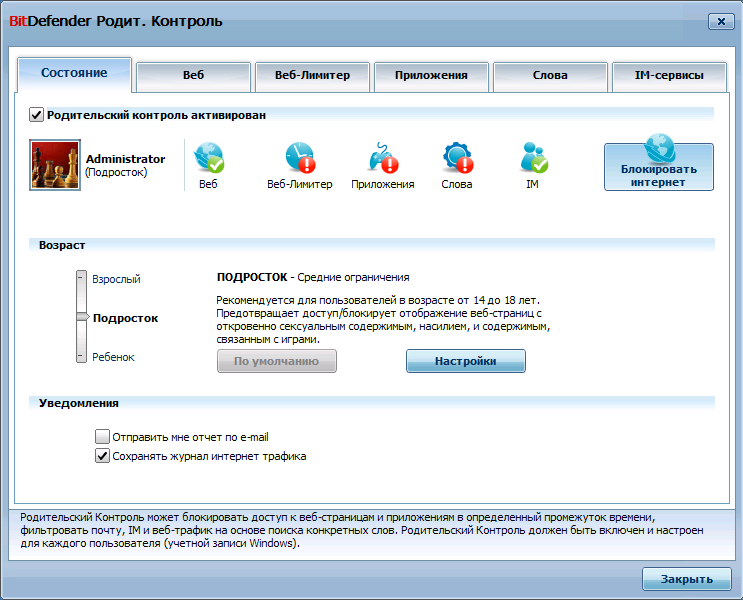Open the Веб-Лимитер clock icon

(x=300, y=157)
